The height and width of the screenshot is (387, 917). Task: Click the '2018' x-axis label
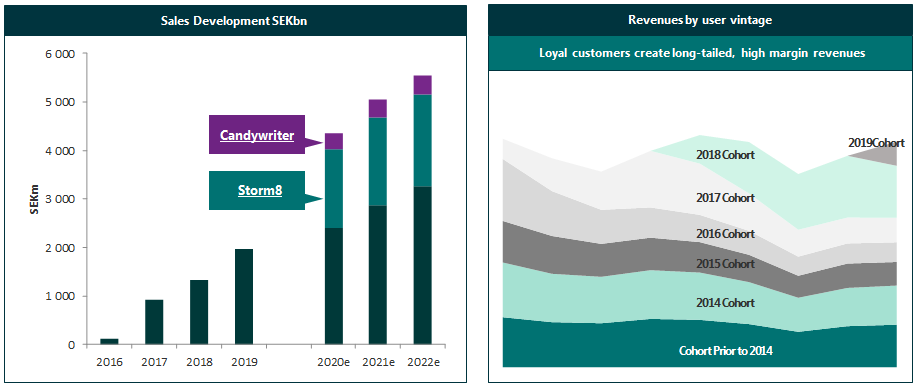point(198,362)
